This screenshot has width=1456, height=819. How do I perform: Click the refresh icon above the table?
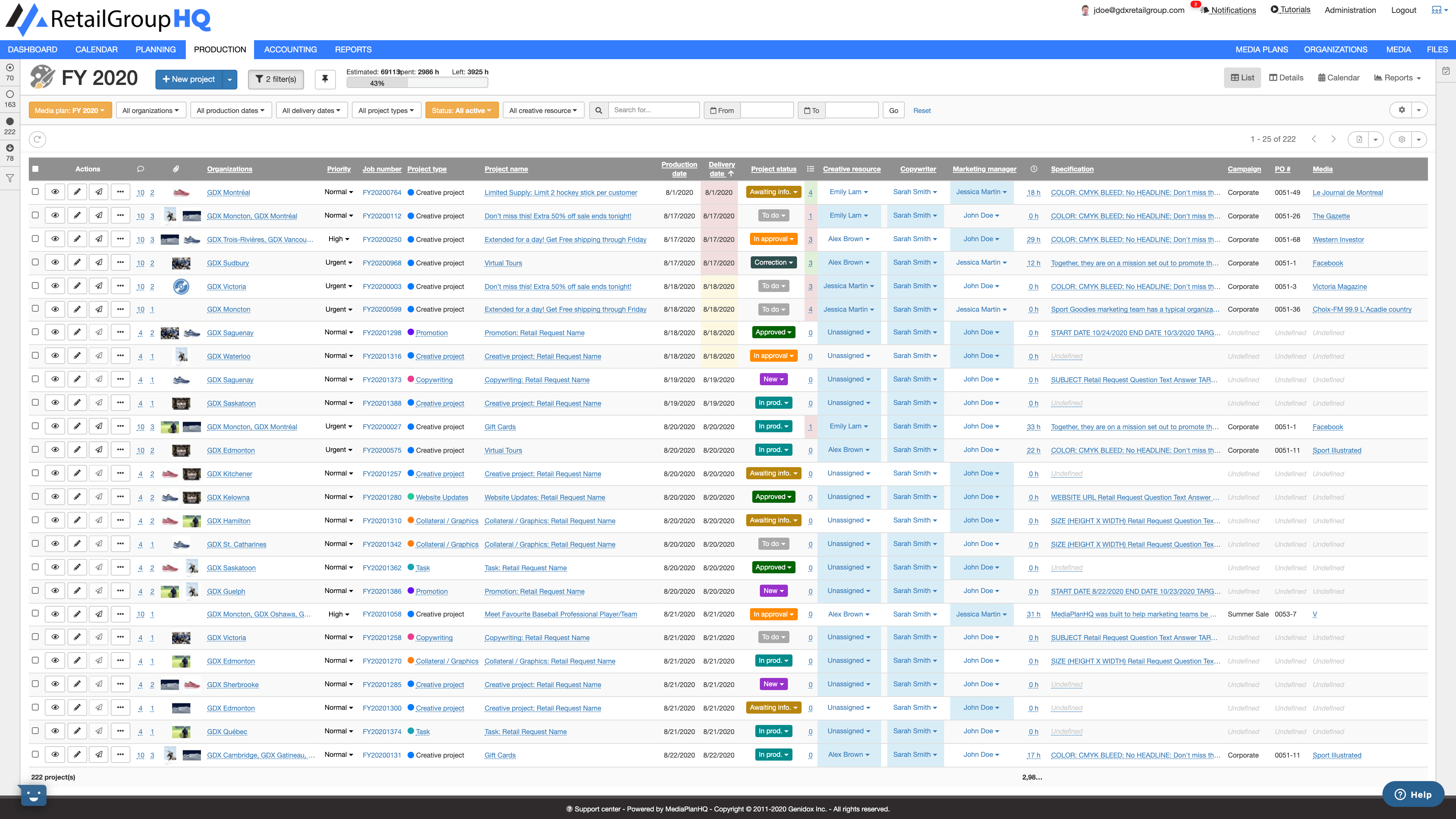(x=37, y=139)
